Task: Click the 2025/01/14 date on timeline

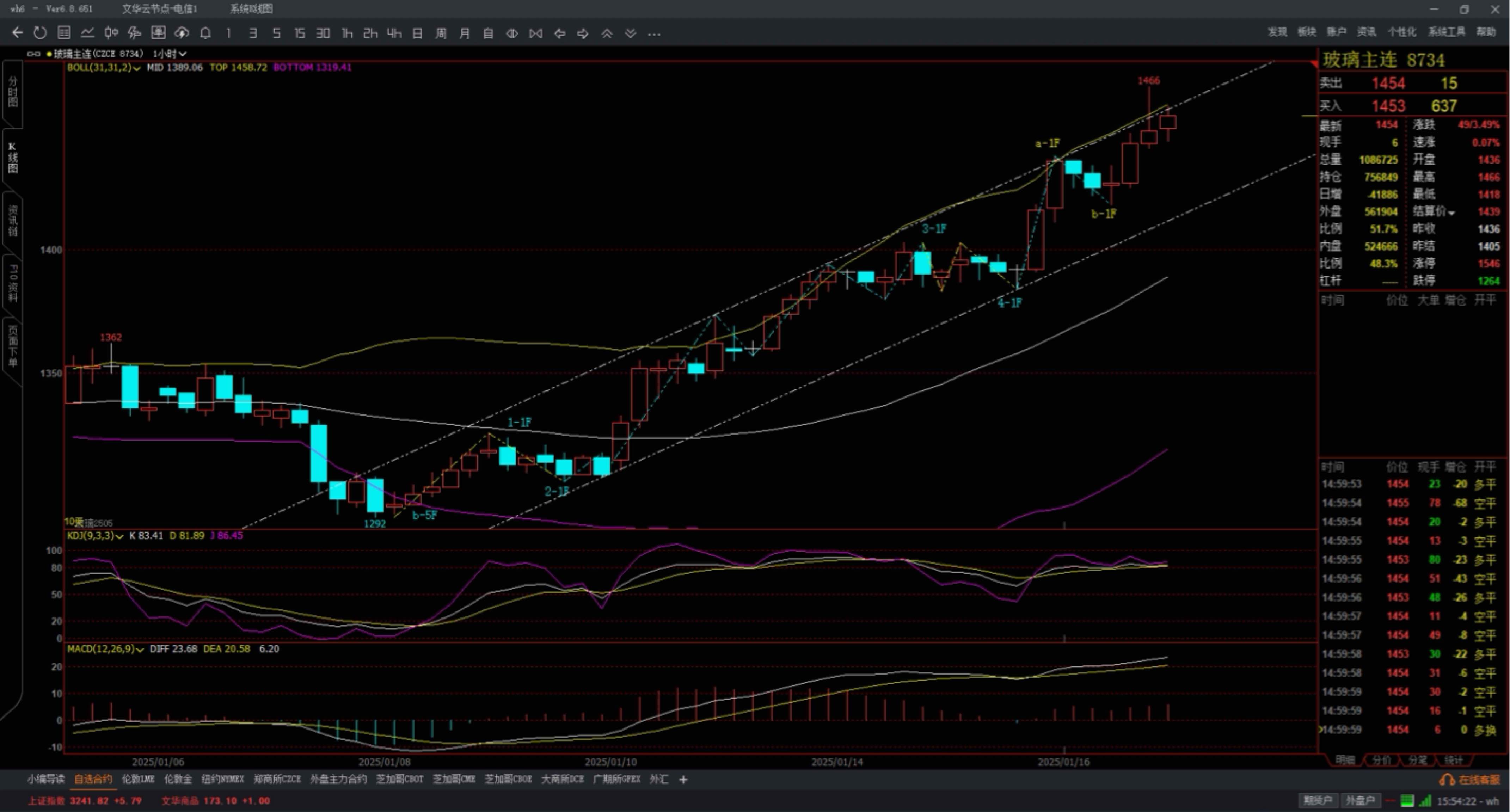Action: [837, 762]
